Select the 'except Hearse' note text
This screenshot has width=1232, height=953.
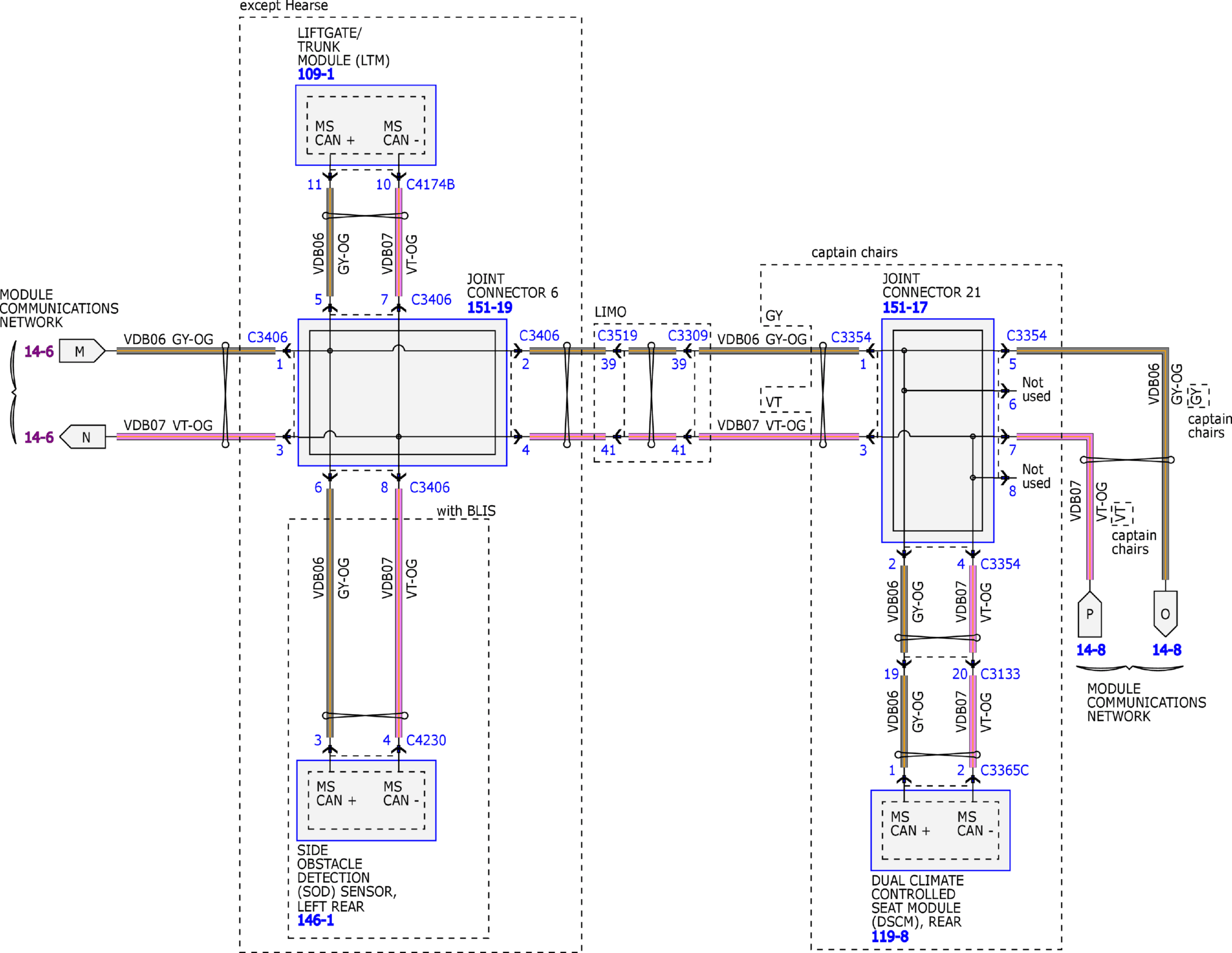tap(283, 6)
